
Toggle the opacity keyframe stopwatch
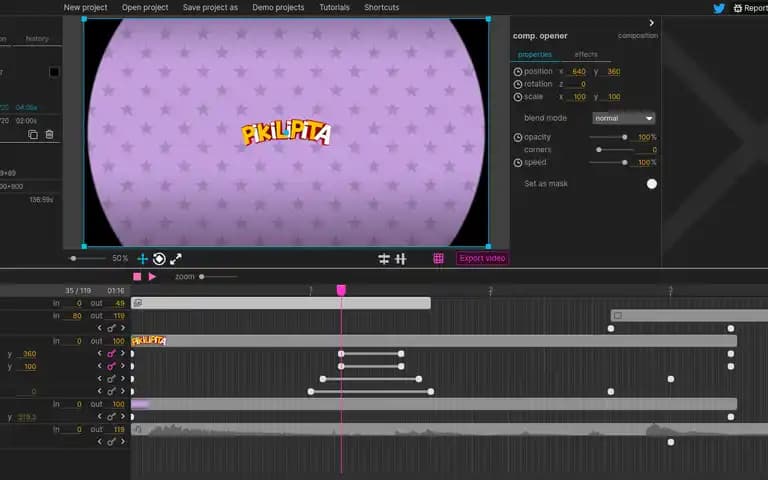(x=518, y=137)
